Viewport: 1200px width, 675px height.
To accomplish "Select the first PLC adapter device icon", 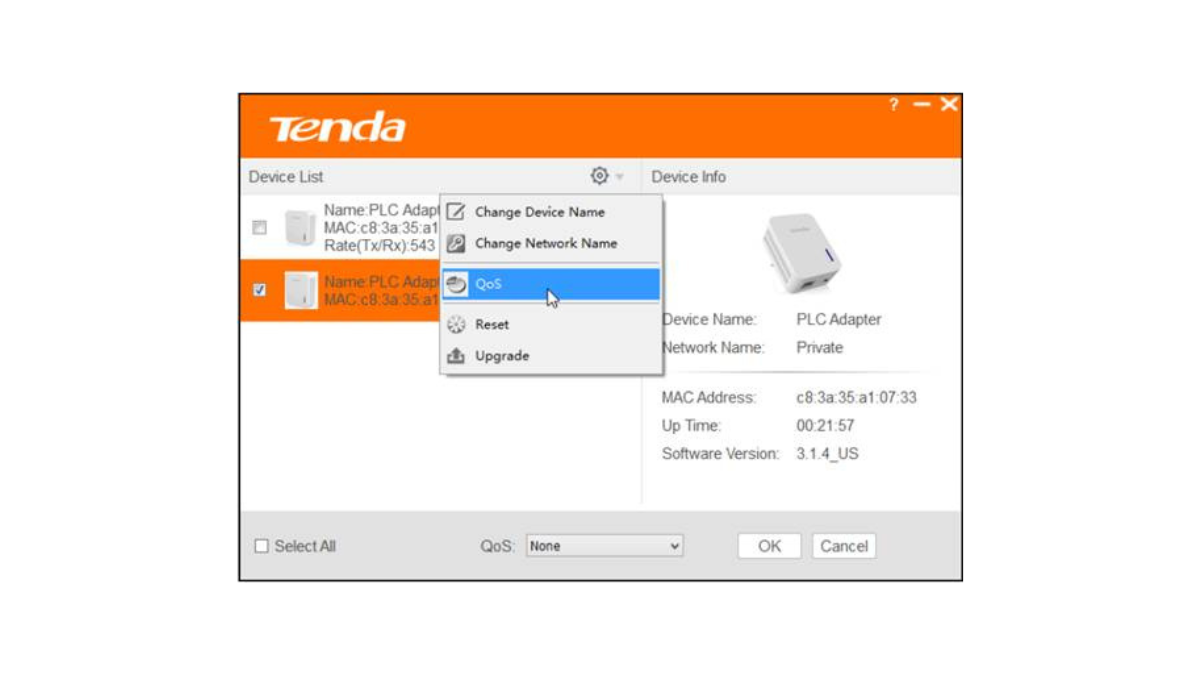I will click(x=300, y=228).
